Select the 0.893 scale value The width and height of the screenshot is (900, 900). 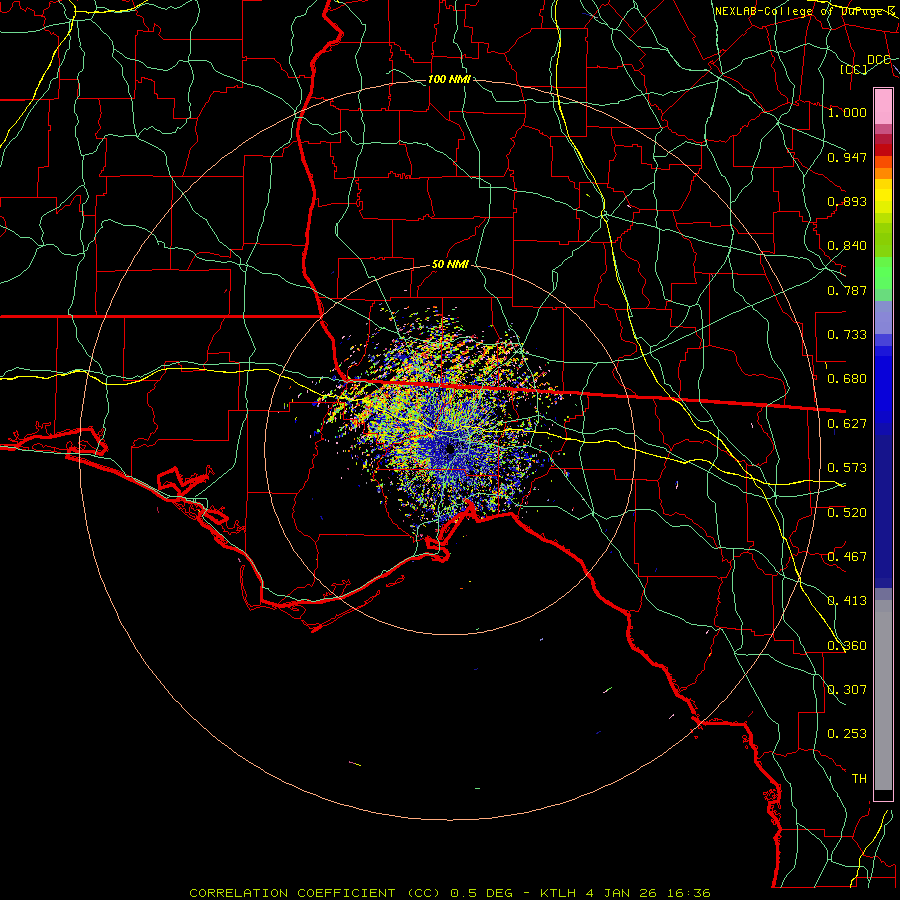coord(847,201)
